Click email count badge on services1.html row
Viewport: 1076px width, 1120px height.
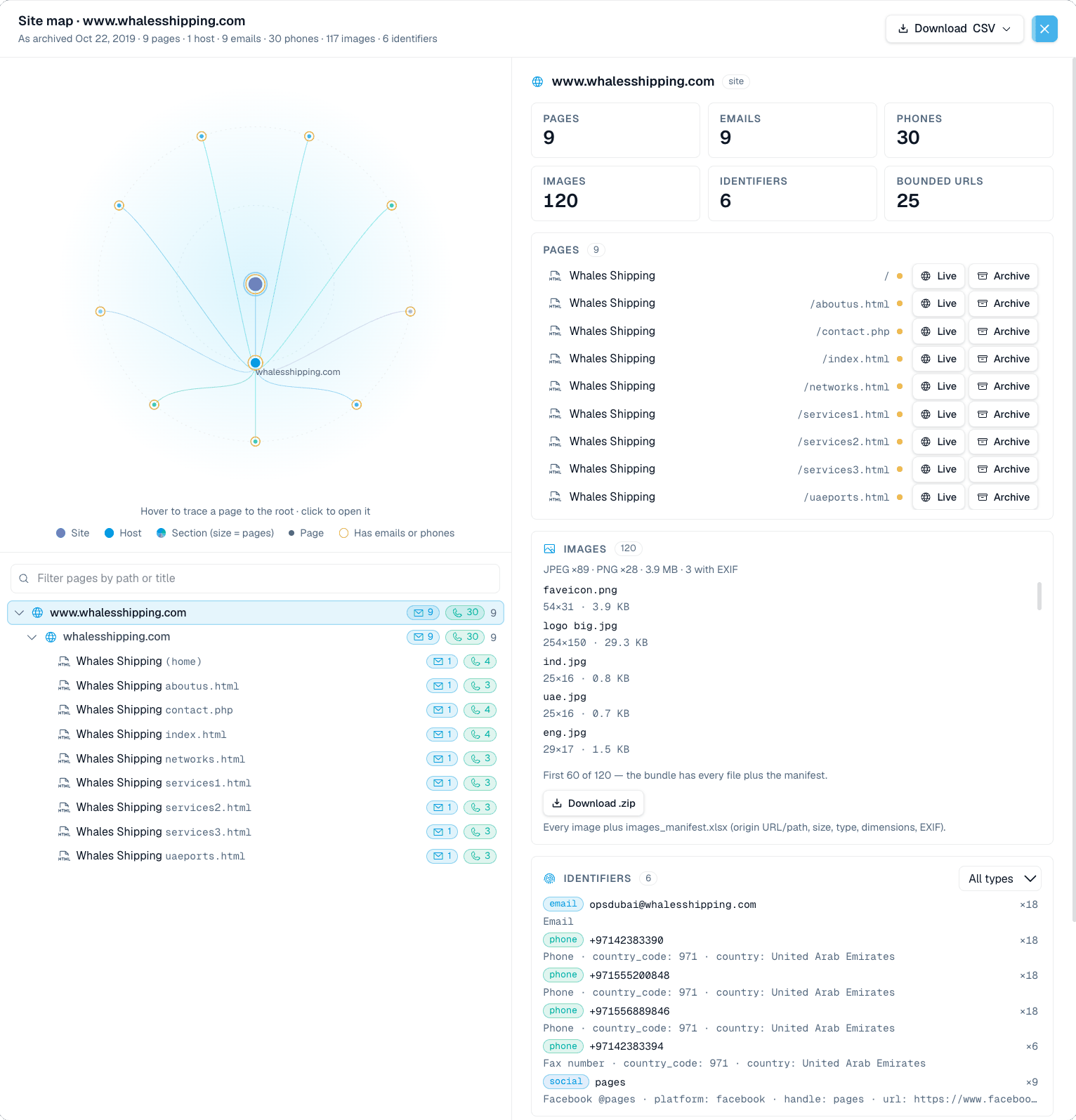coord(442,783)
